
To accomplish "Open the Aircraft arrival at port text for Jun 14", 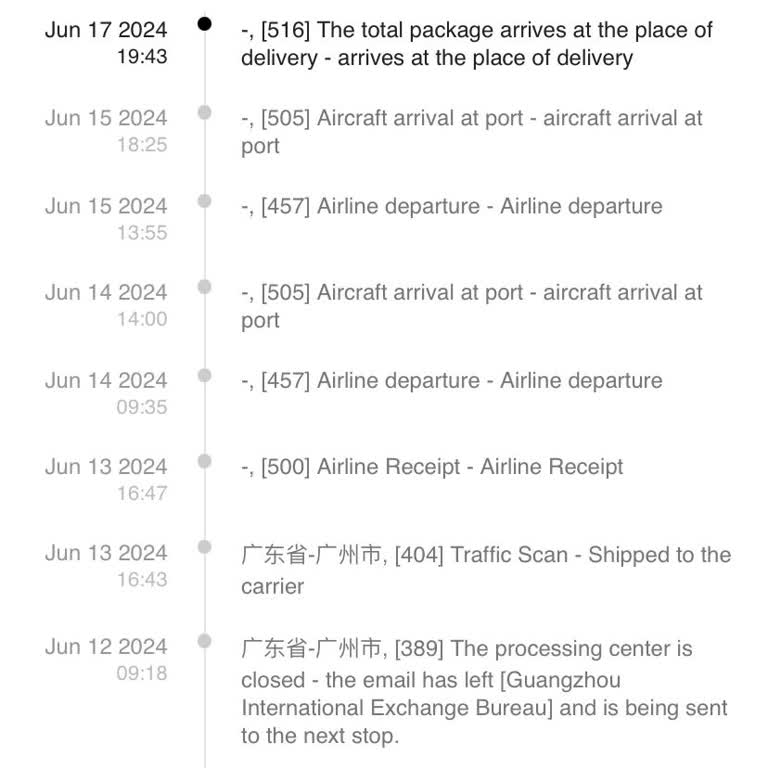I will [x=472, y=306].
